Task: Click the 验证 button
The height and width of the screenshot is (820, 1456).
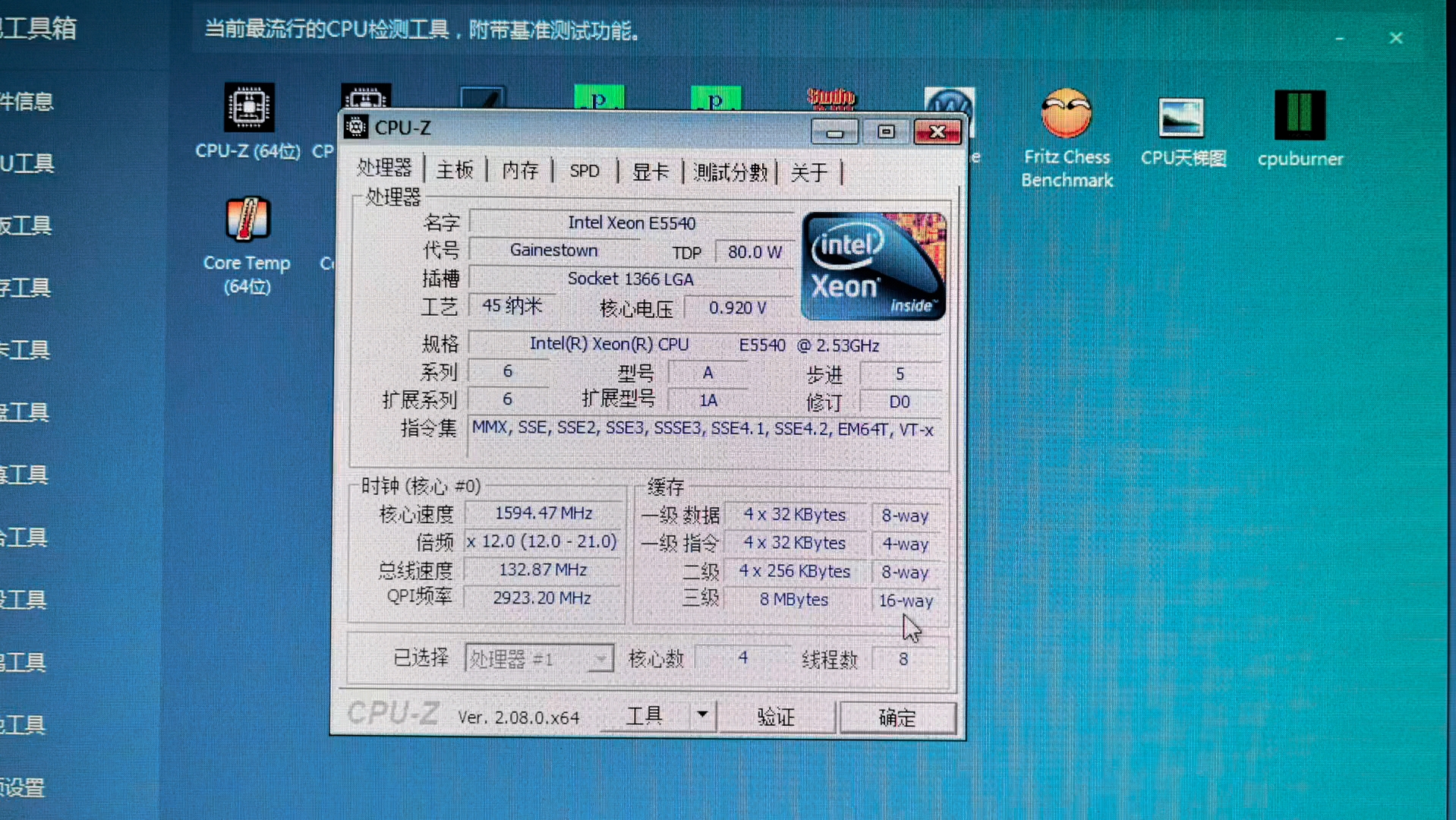Action: click(776, 717)
